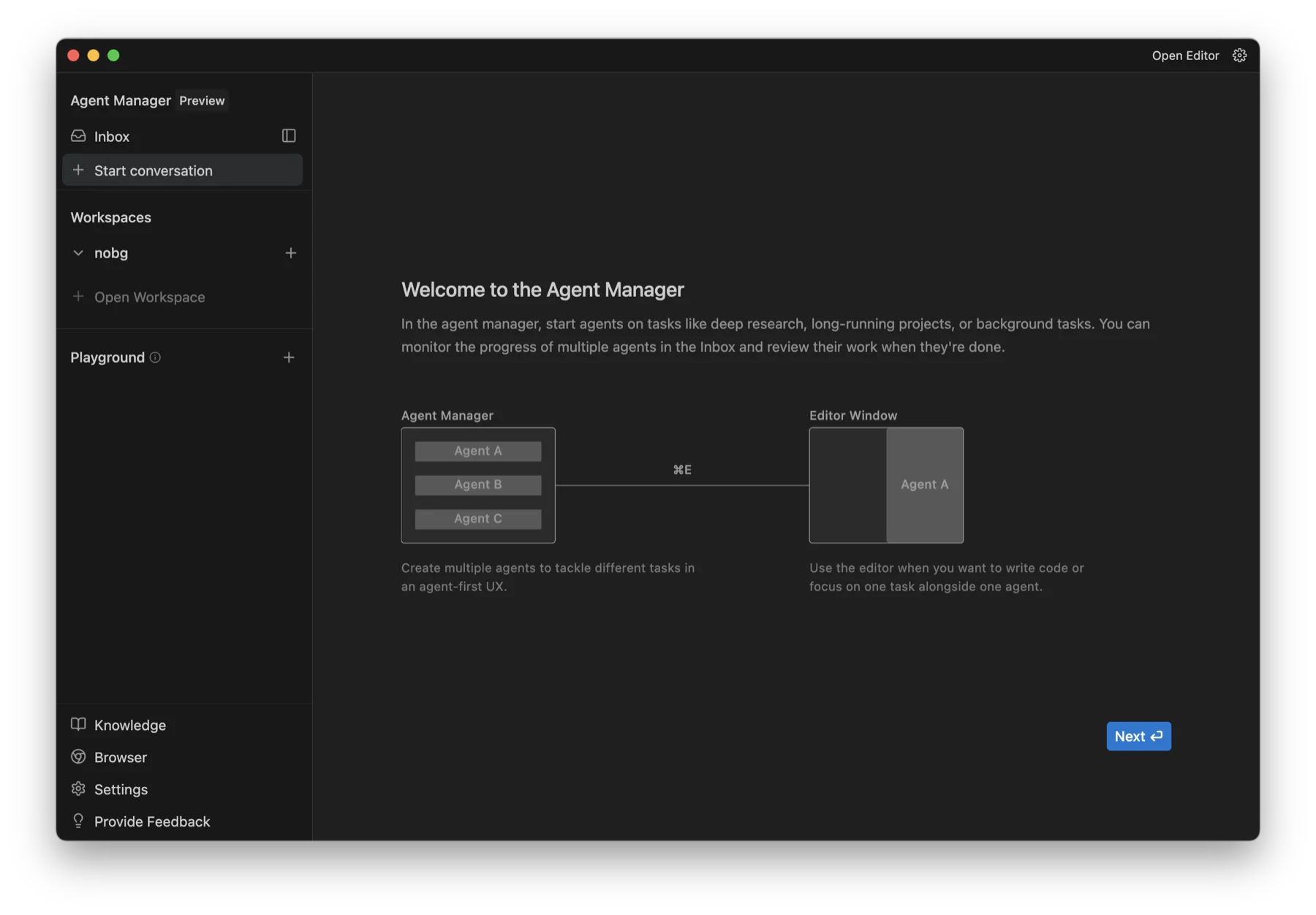Click the Agent A box in the Editor diagram
The width and height of the screenshot is (1316, 915).
[x=924, y=485]
